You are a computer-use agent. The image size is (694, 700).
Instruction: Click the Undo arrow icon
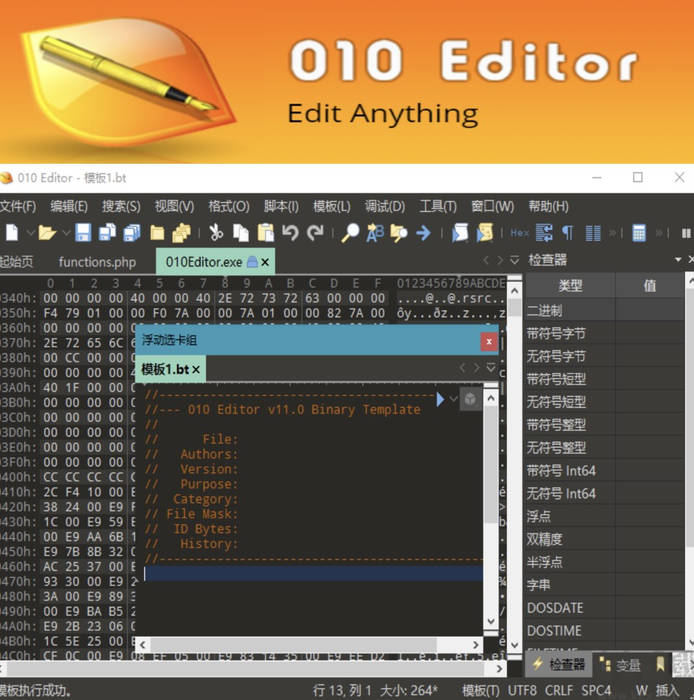point(290,233)
